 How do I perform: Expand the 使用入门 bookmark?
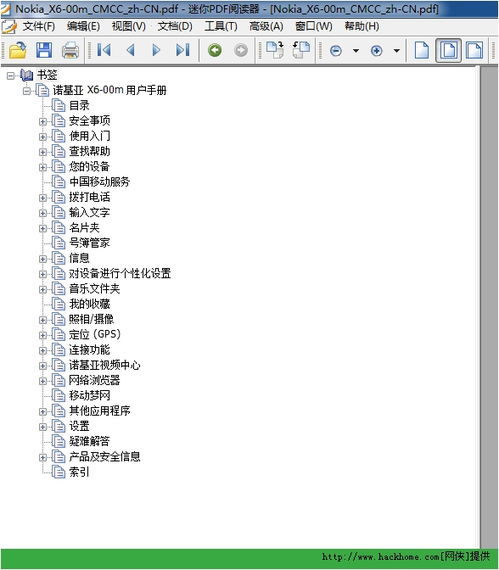43,137
